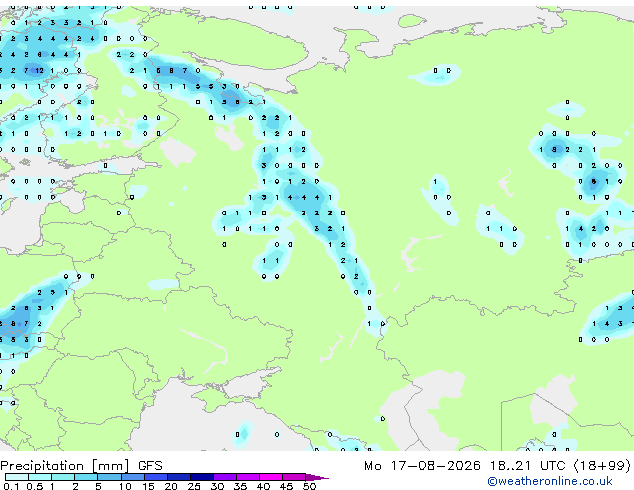Pick the 15–20 mm legend color swatch
Image resolution: width=634 pixels, height=490 pixels.
(x=156, y=477)
